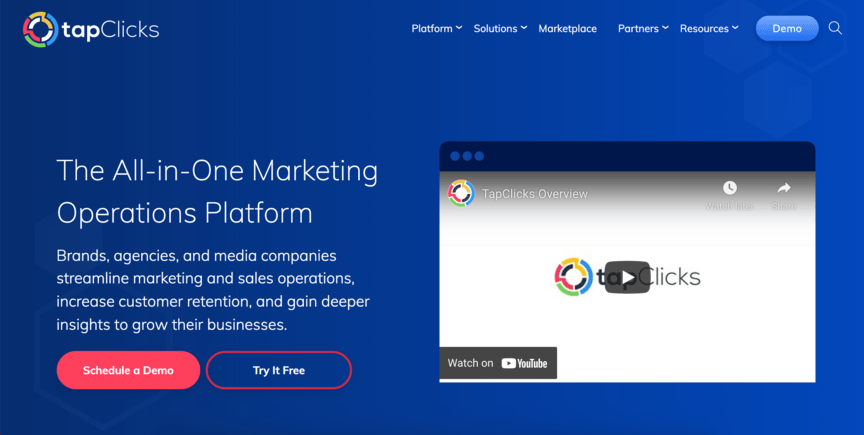Click the TapClicks channel avatar in video

pos(461,194)
